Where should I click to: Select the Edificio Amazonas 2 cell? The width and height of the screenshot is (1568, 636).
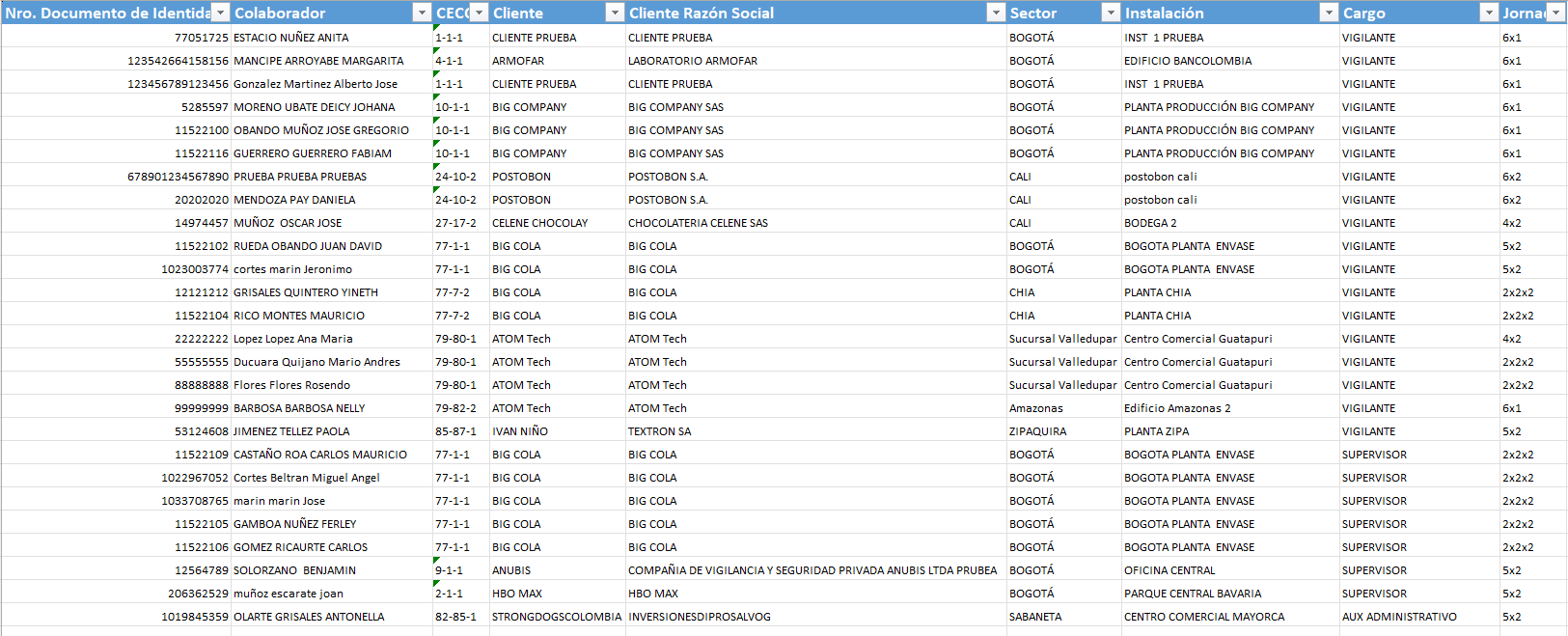click(1230, 408)
